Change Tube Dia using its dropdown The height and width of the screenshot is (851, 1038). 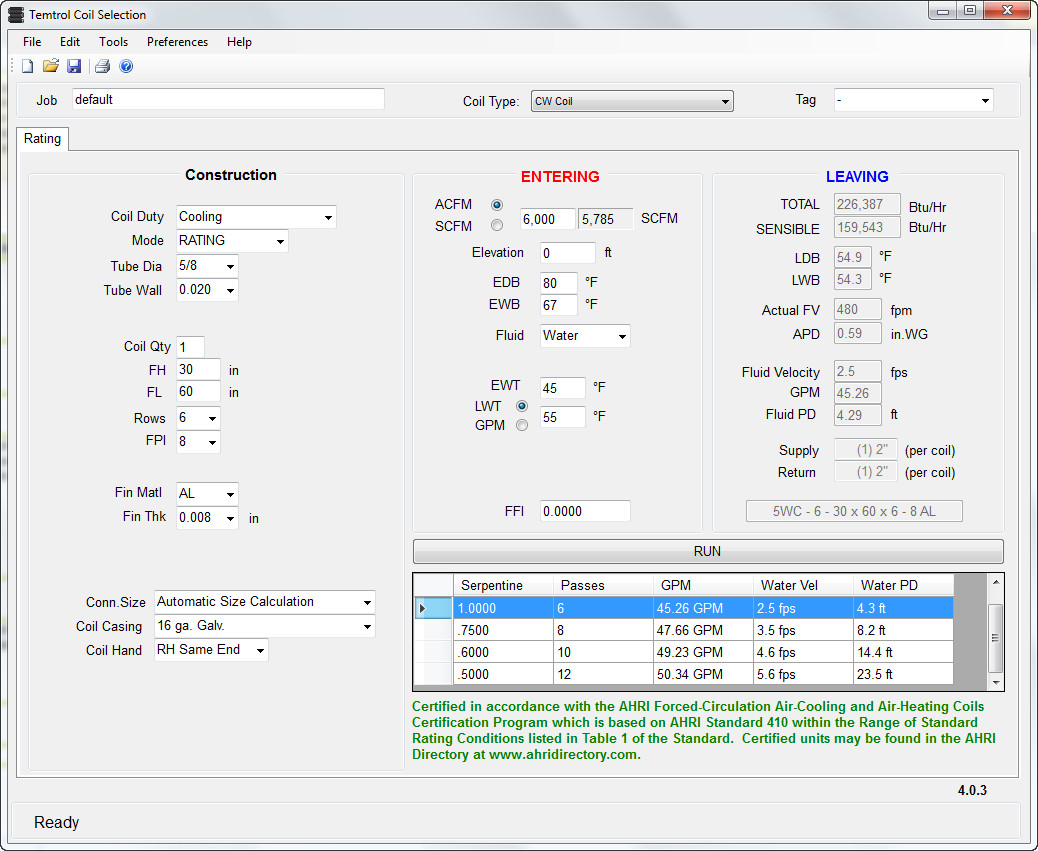coord(232,265)
